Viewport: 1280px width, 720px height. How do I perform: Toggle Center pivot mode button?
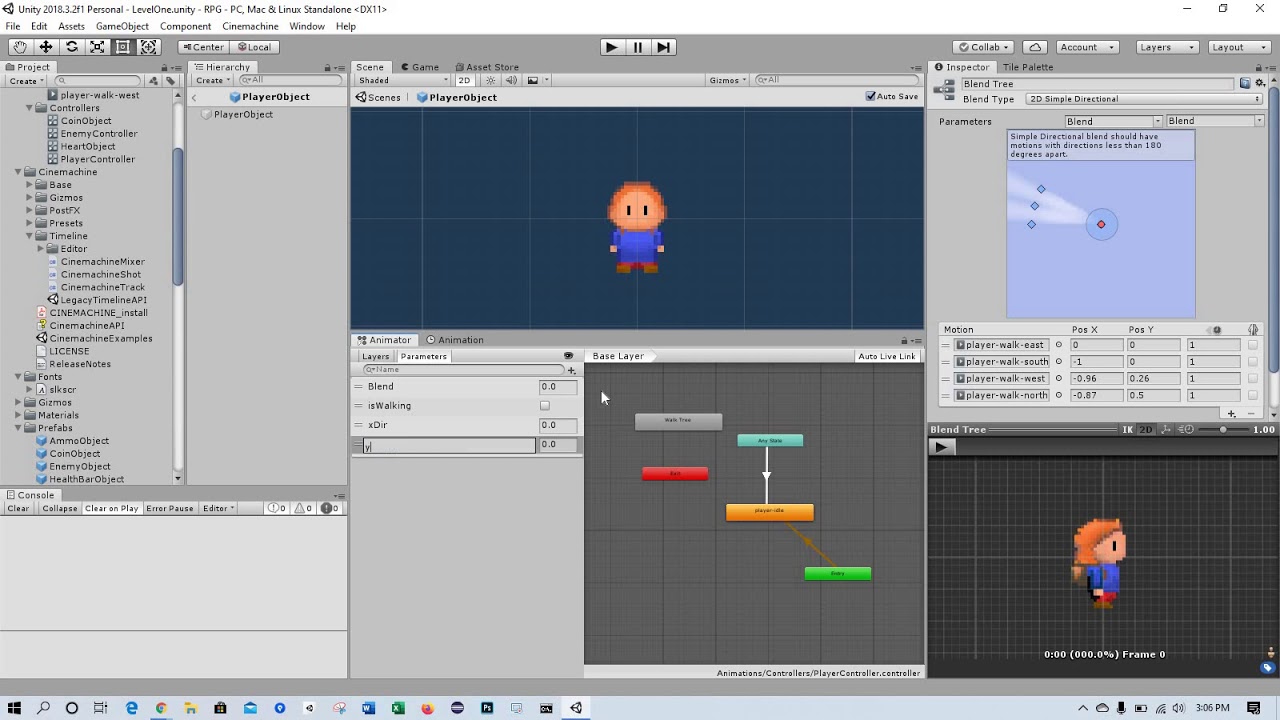coord(202,47)
